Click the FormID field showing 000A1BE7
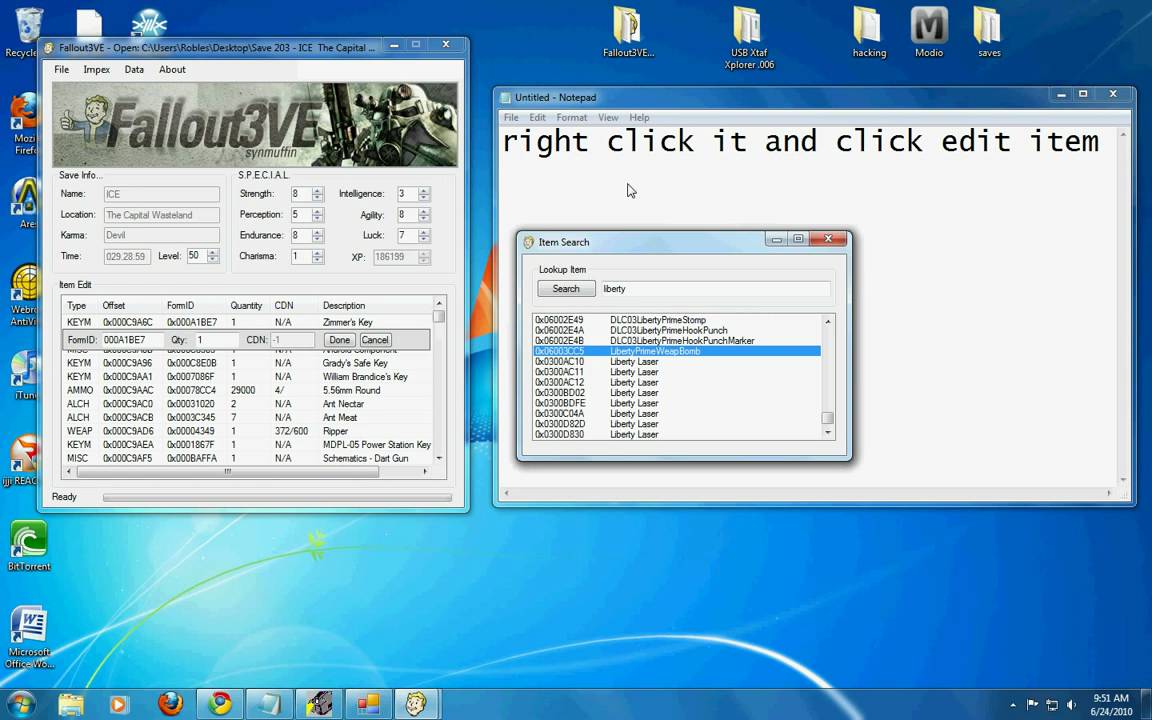 132,340
